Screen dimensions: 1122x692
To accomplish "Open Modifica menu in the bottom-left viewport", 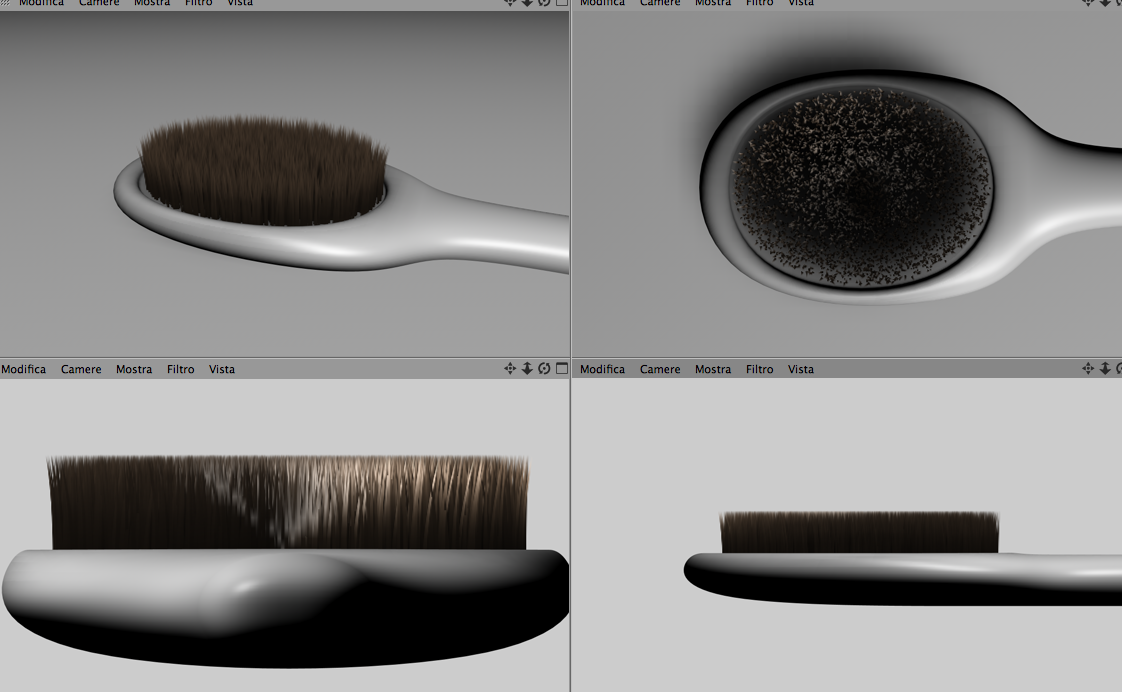I will [x=24, y=369].
